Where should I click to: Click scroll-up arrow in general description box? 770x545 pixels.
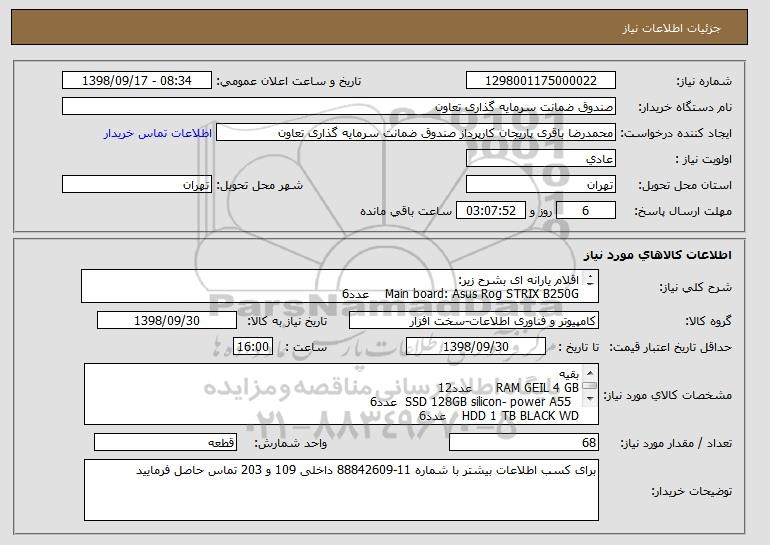(x=590, y=276)
